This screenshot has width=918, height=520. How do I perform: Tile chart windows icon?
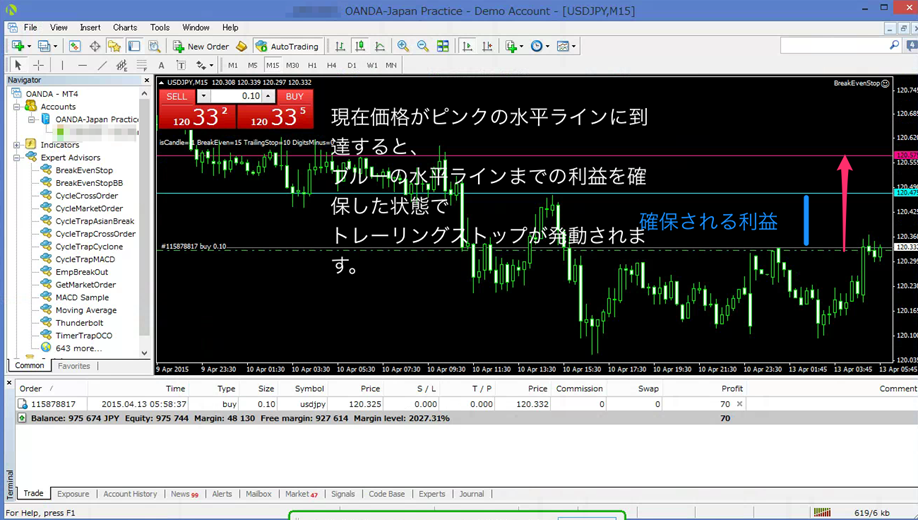(443, 46)
